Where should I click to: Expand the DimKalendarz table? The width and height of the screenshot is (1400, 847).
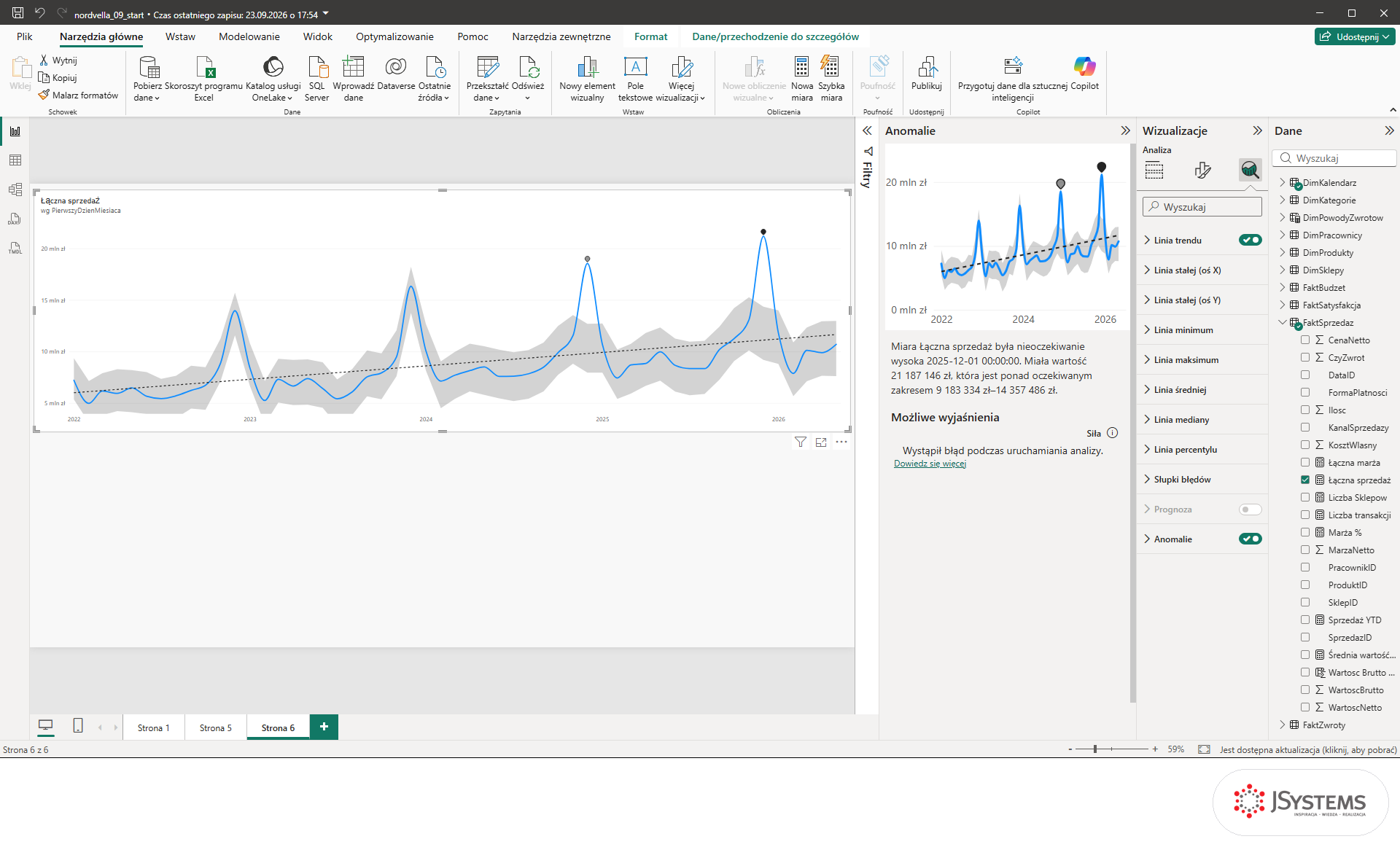[x=1283, y=182]
